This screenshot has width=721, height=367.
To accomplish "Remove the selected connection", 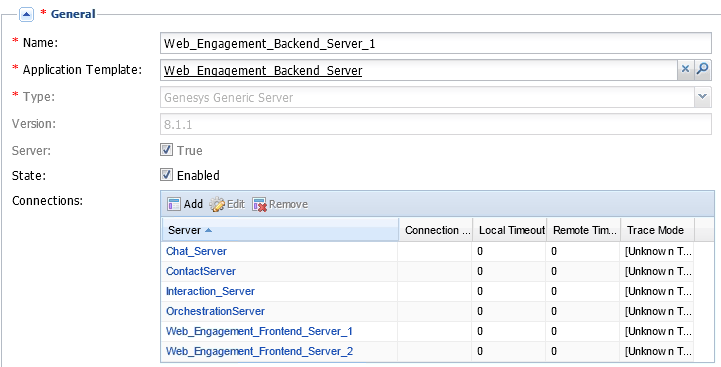I will [x=280, y=204].
